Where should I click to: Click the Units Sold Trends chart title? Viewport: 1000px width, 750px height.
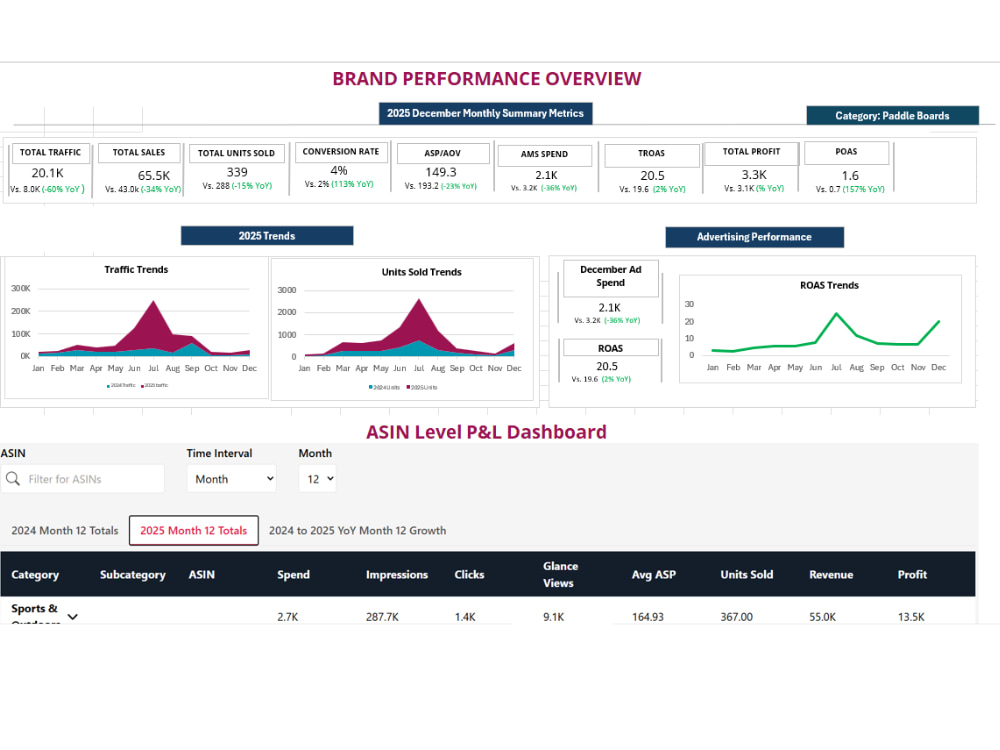(x=422, y=272)
